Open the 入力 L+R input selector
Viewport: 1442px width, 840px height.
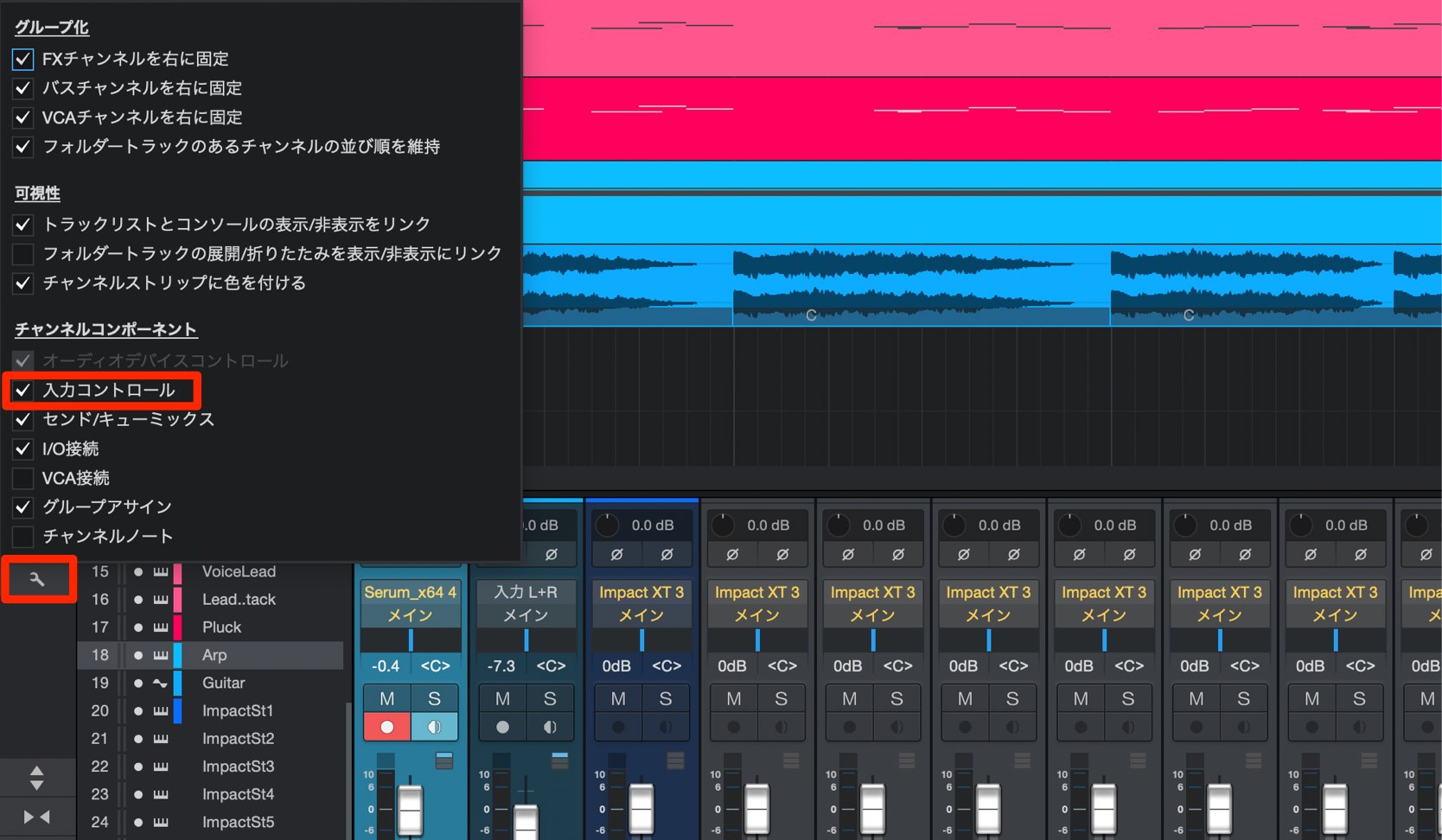tap(526, 592)
